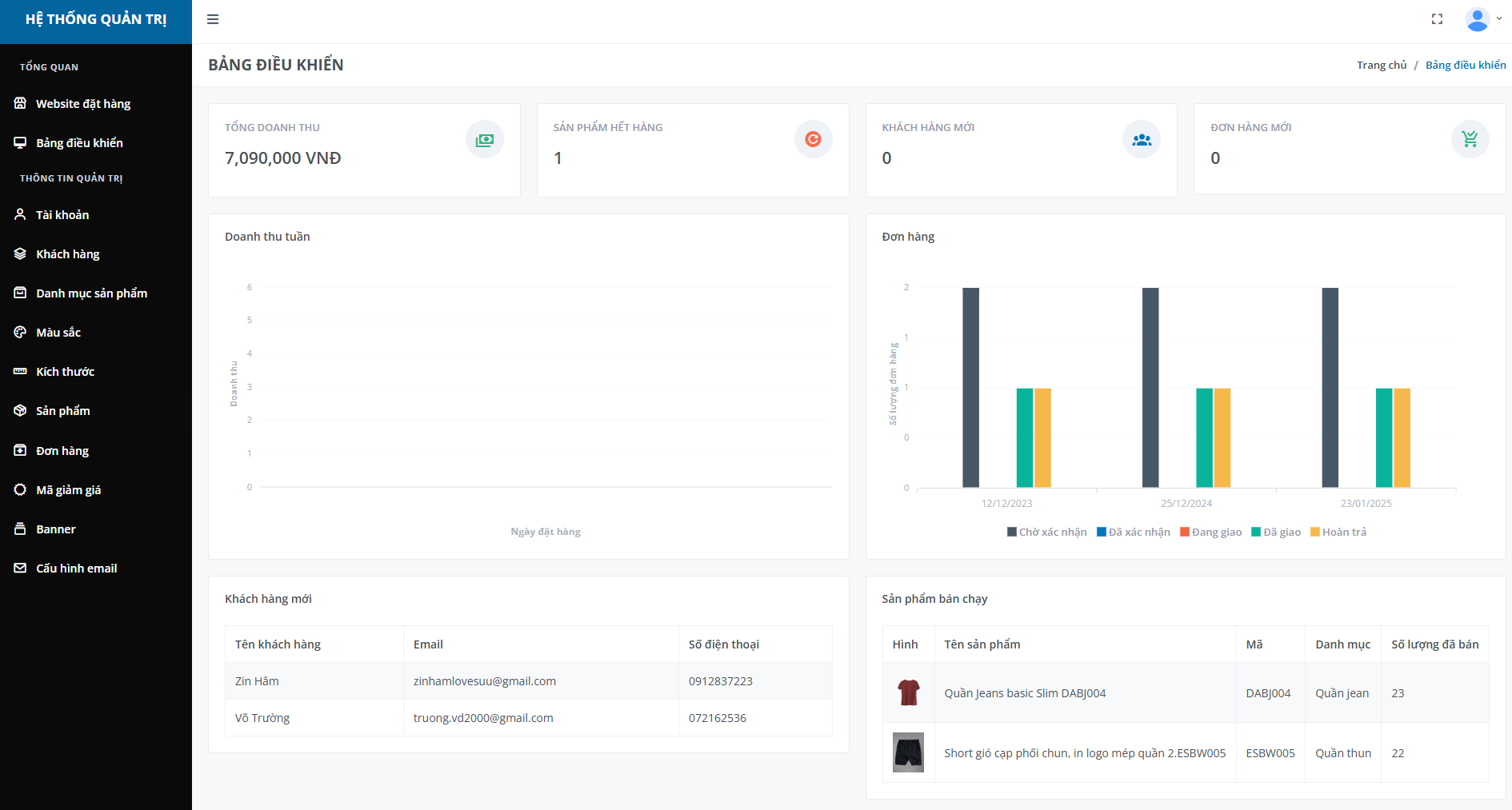1512x810 pixels.
Task: Go to Danh mục sản phẩm
Action: coord(91,293)
